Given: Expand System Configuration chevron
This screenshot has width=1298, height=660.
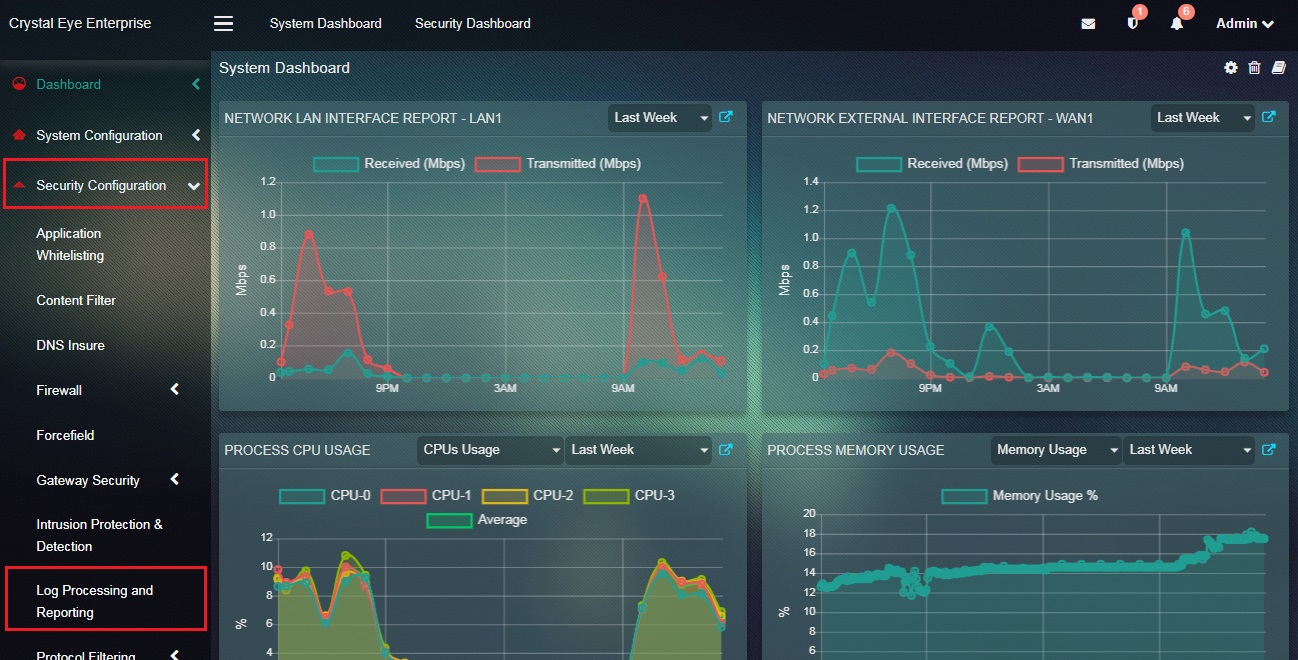Looking at the screenshot, I should [x=196, y=135].
